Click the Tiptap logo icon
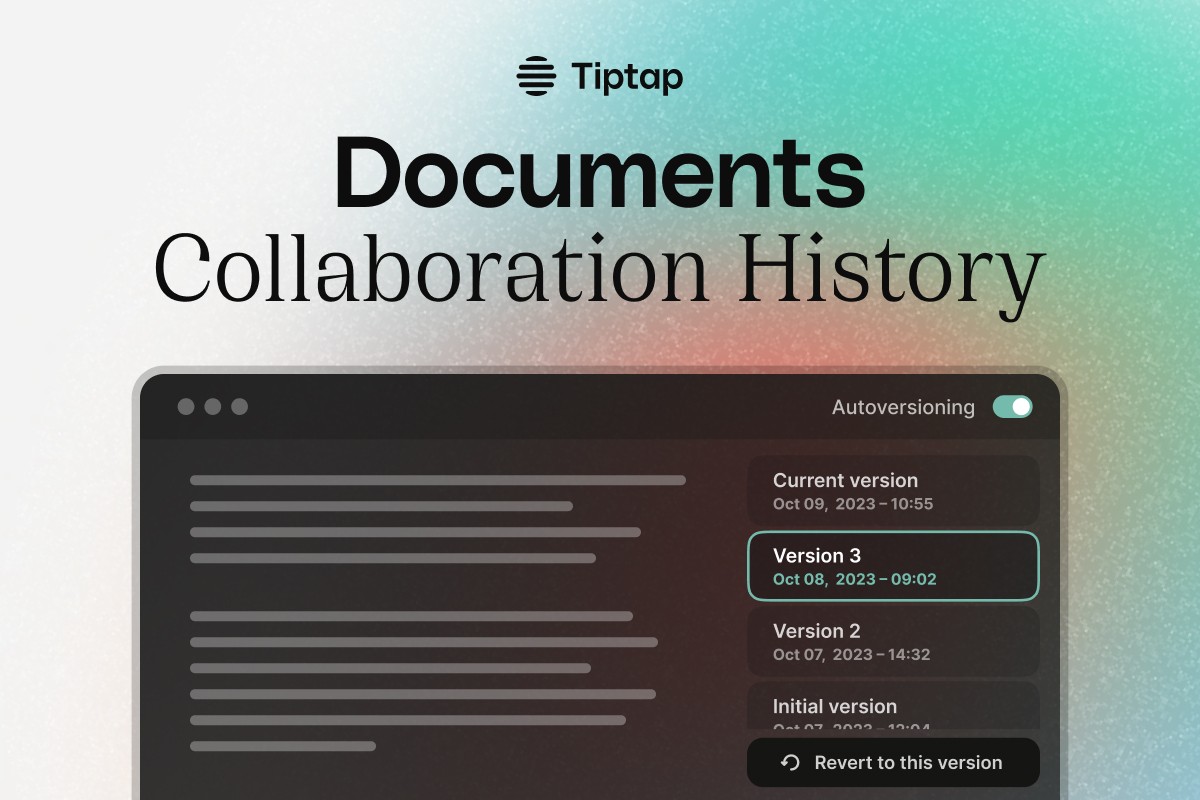This screenshot has width=1200, height=800. pos(536,75)
